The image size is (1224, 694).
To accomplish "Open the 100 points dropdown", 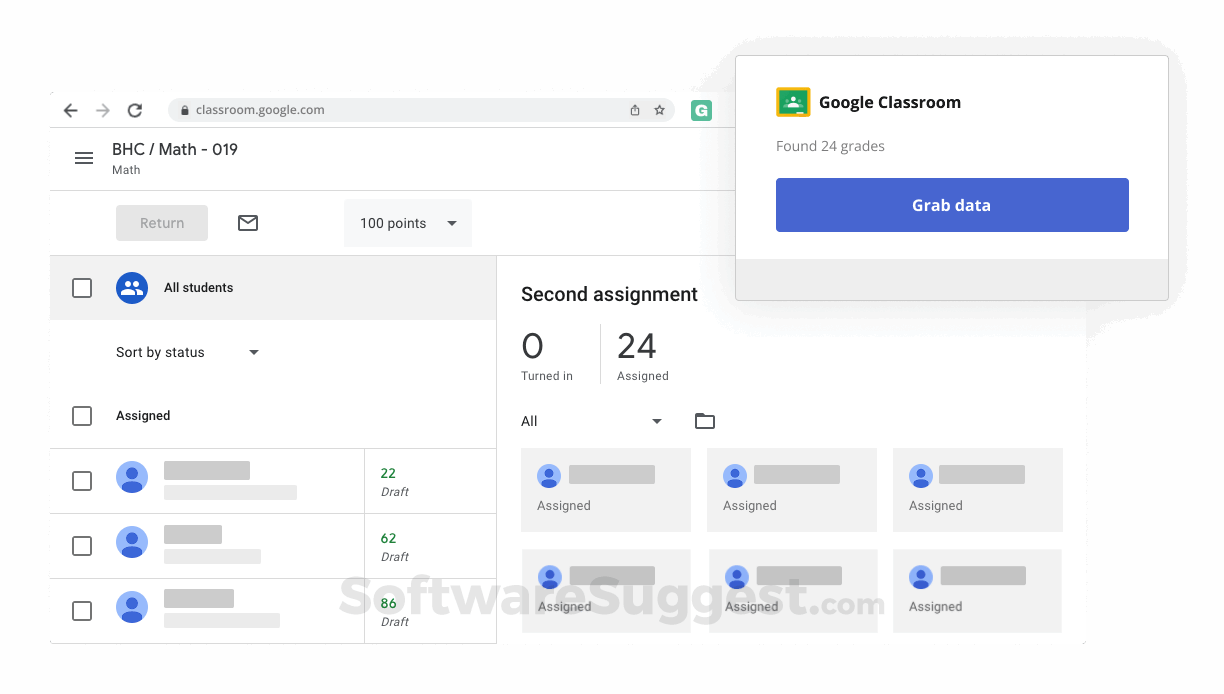I will point(408,223).
